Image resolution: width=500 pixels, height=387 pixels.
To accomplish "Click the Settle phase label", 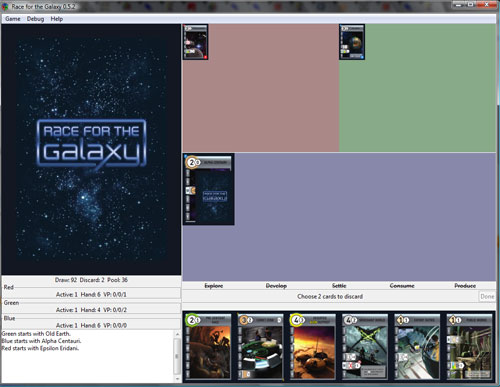I will click(339, 286).
